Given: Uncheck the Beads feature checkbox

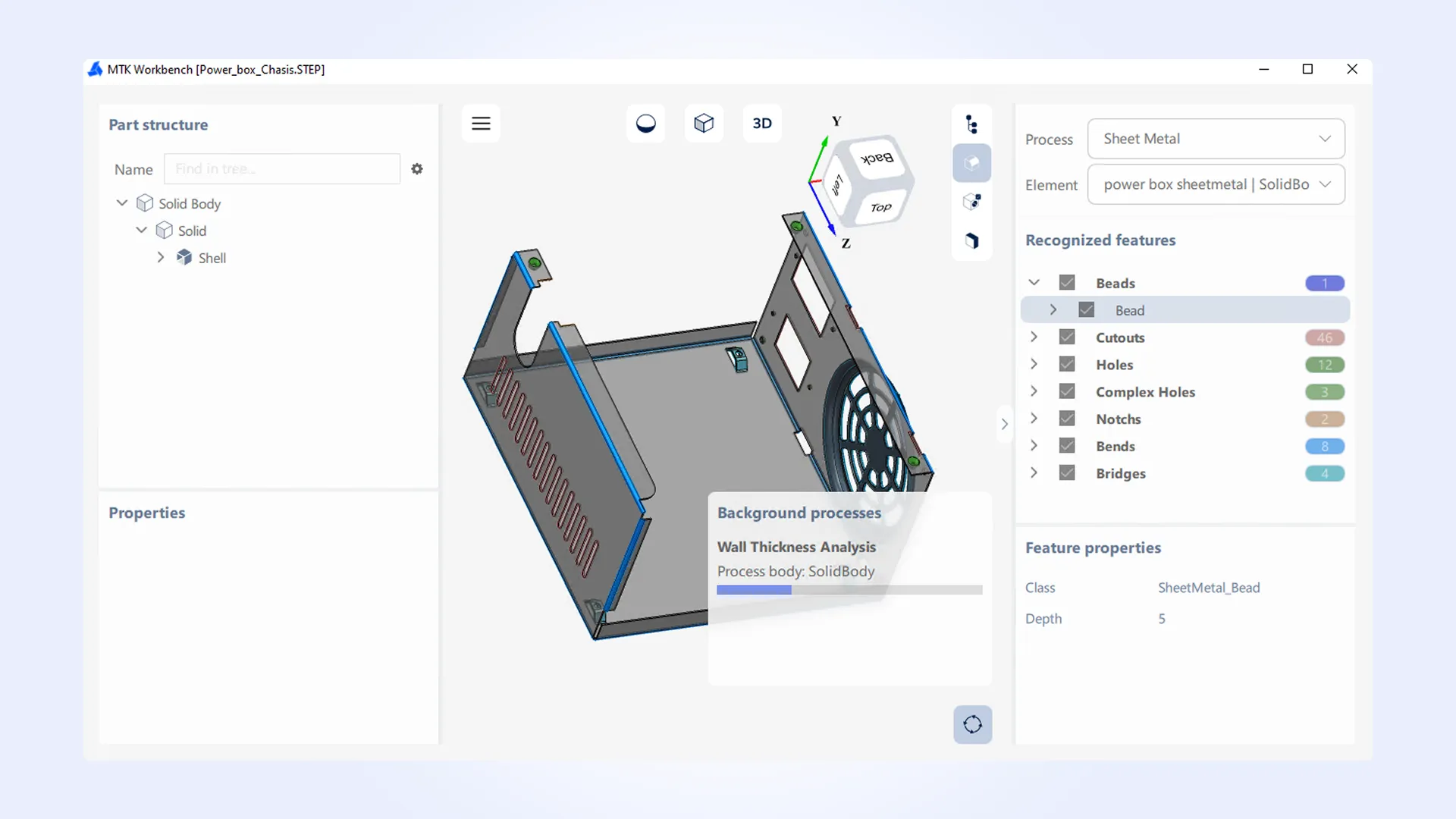Looking at the screenshot, I should [1067, 282].
